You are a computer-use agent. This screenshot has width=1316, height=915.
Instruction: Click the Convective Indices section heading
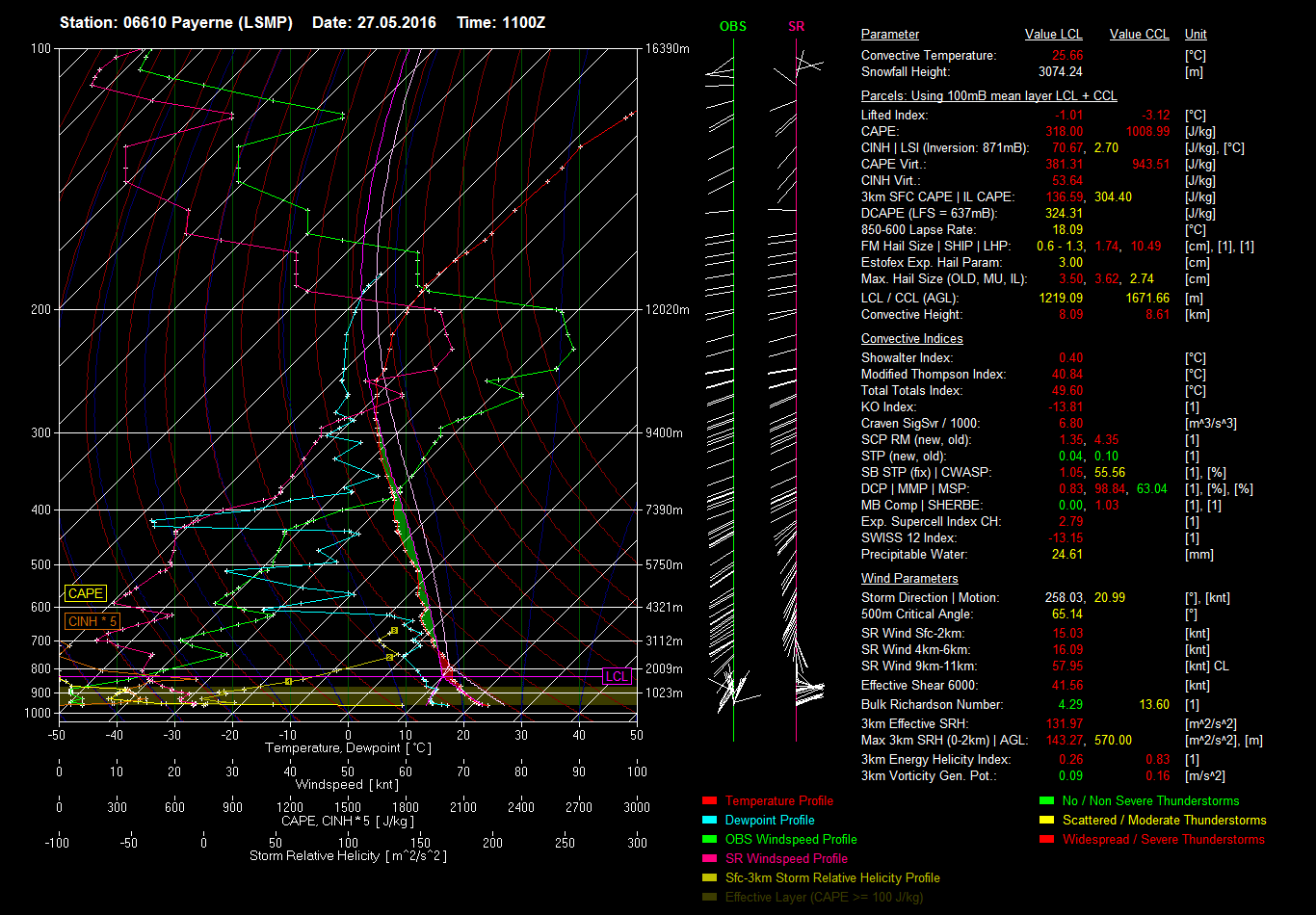coord(911,339)
